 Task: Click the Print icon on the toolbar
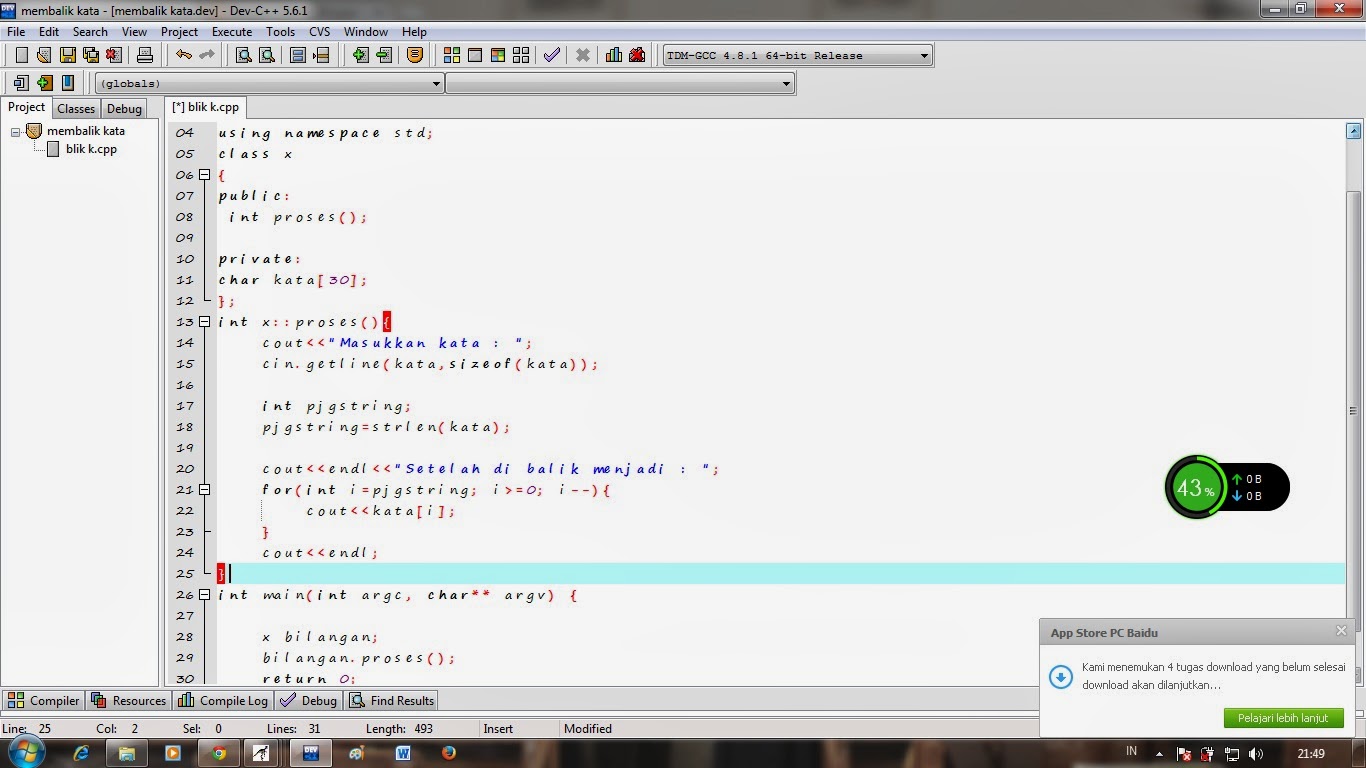(x=147, y=55)
